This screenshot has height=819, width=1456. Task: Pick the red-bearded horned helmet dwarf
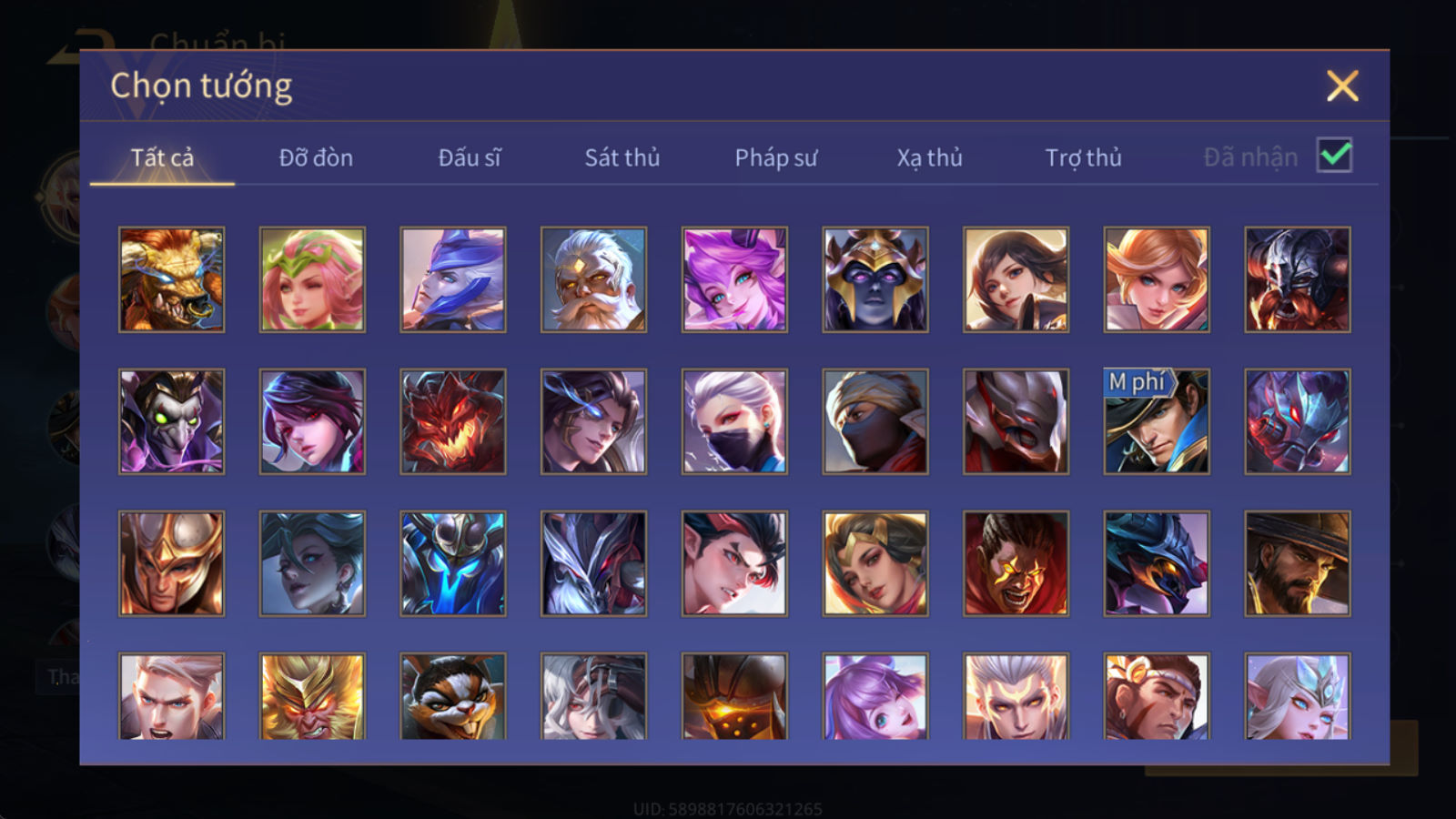click(x=1298, y=279)
